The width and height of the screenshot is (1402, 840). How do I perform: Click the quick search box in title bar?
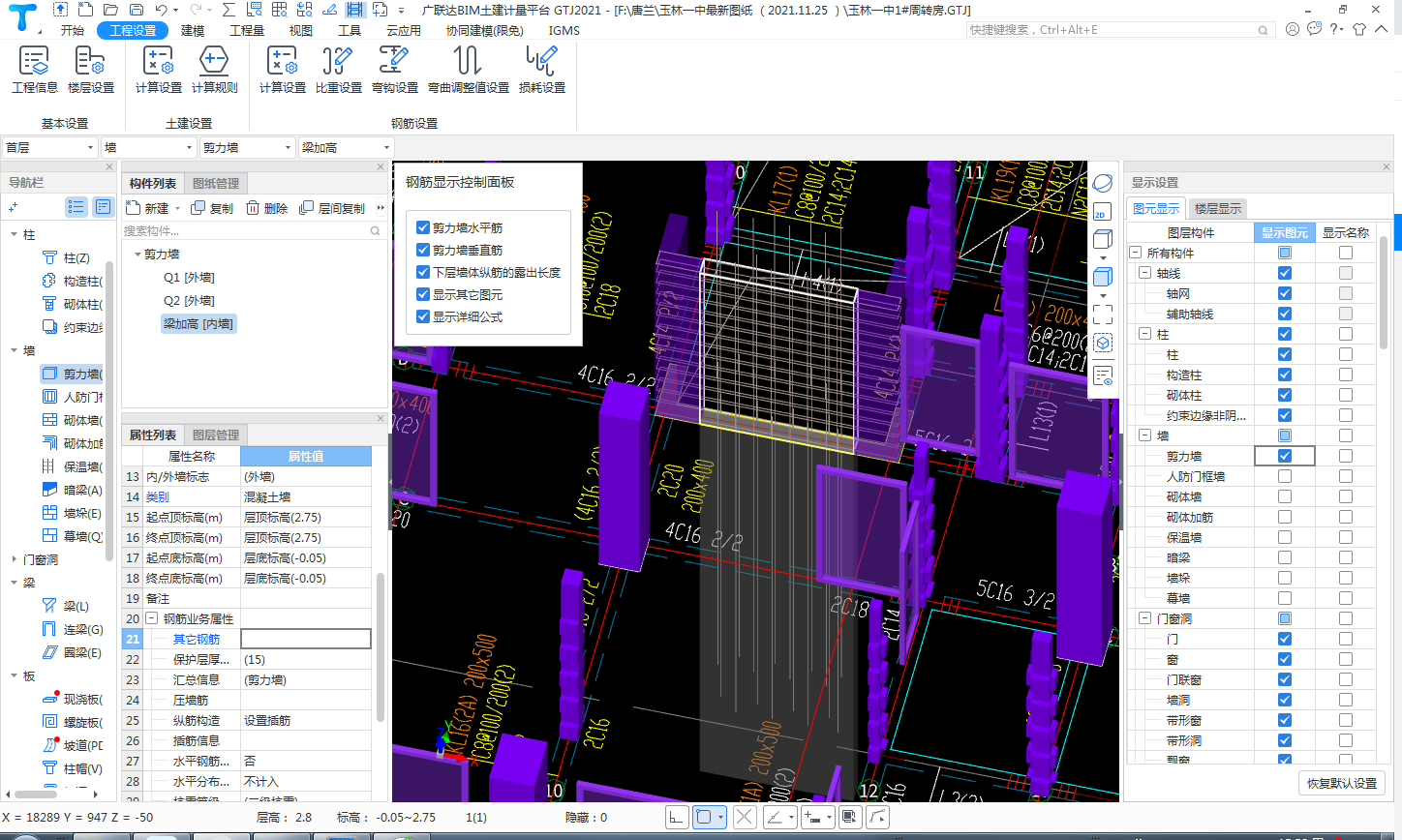(1120, 30)
